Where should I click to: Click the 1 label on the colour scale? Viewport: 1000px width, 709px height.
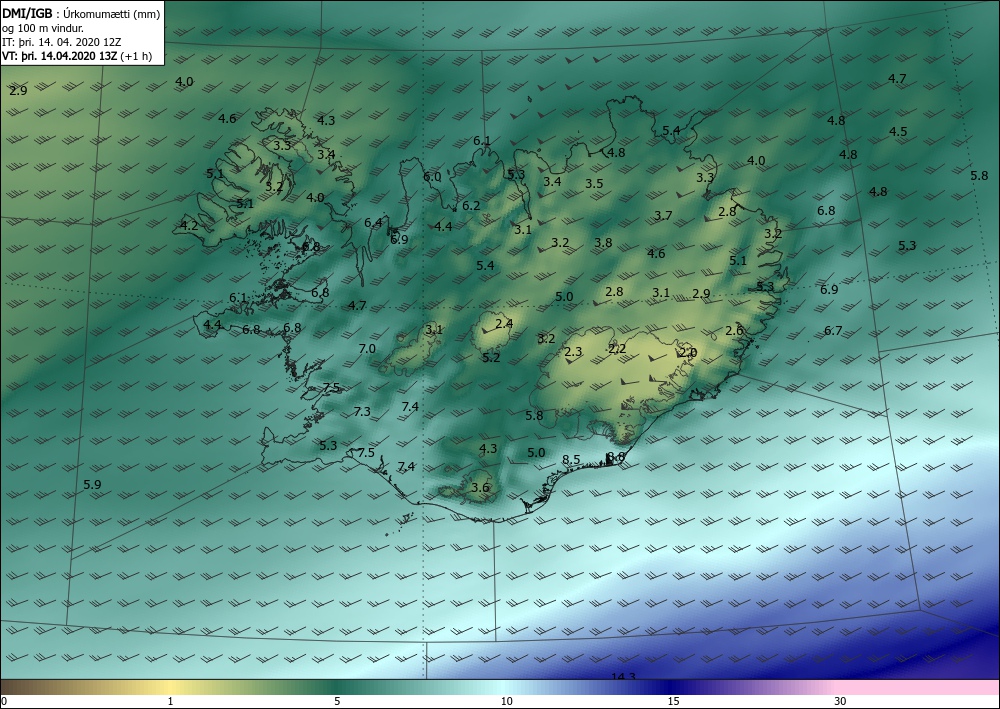[170, 701]
